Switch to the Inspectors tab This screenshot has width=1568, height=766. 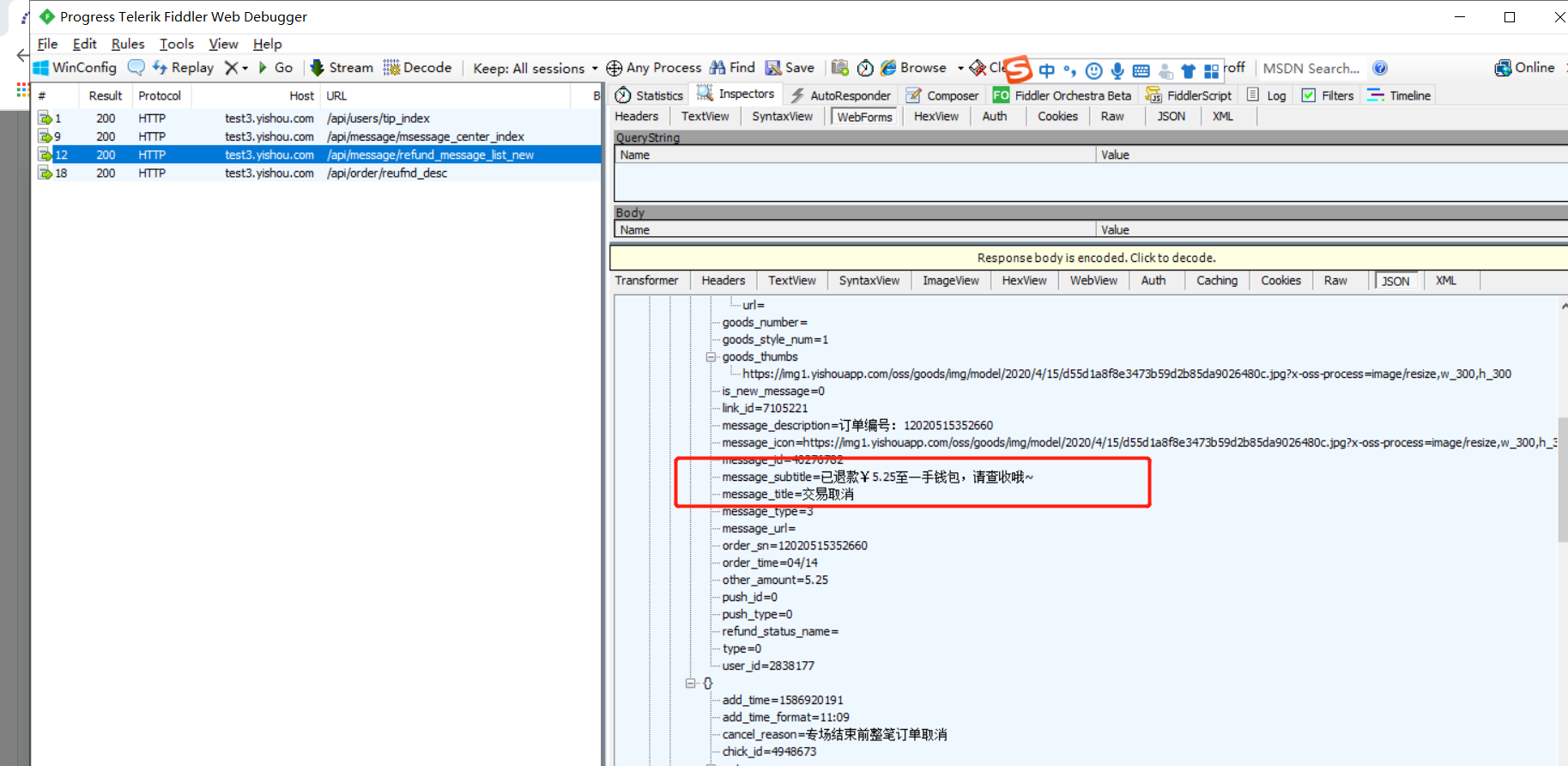(x=736, y=94)
